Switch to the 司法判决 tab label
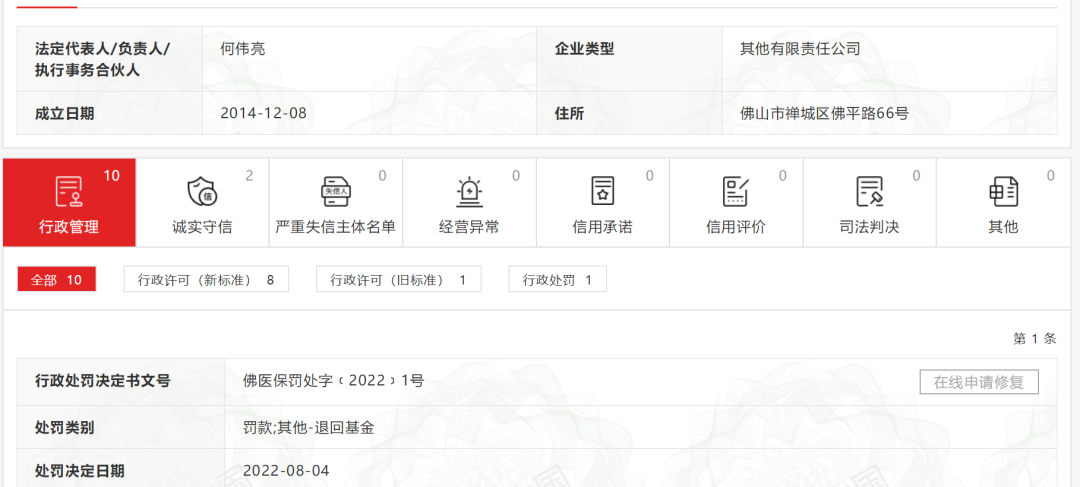1080x487 pixels. (x=869, y=227)
